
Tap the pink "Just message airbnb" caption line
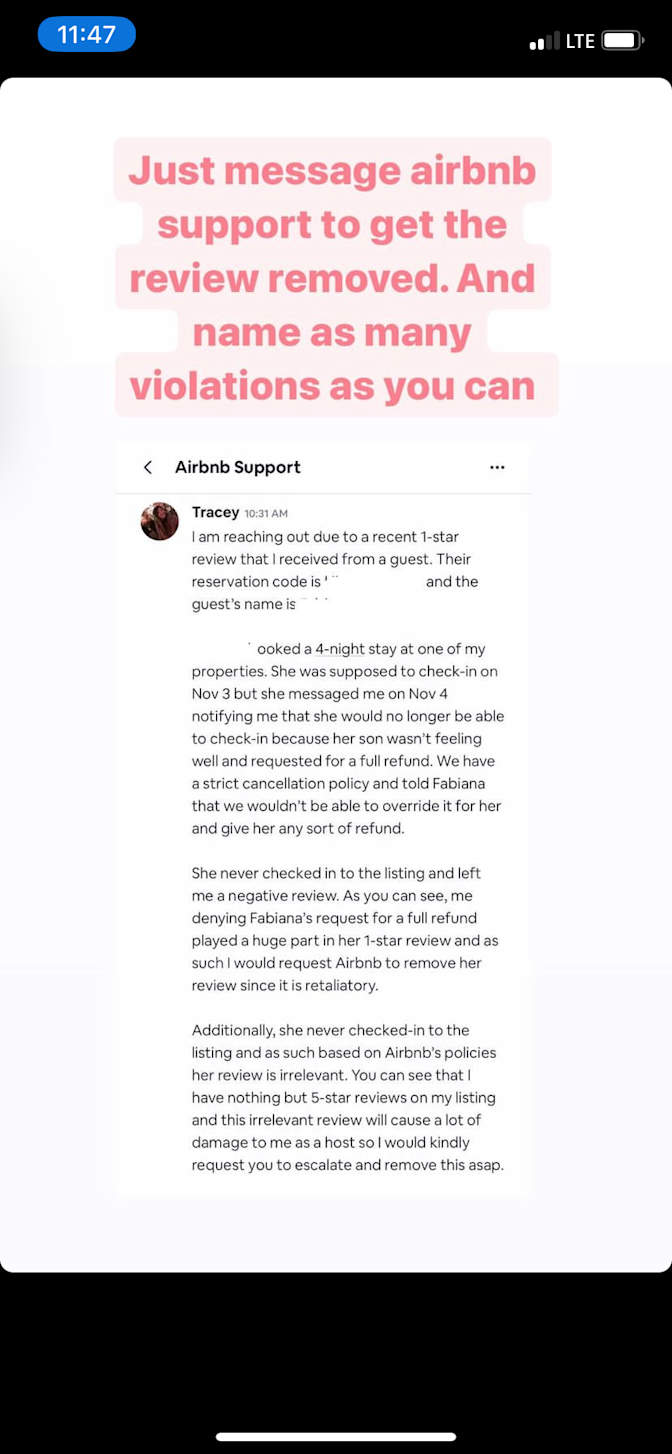(x=332, y=170)
